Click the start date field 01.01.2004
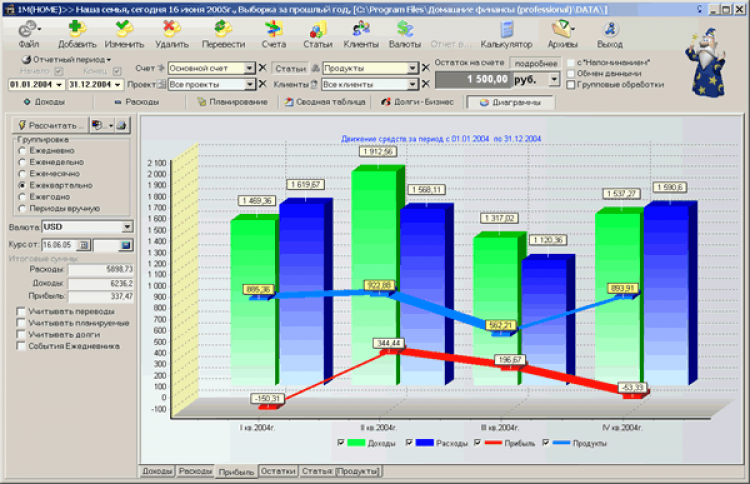The image size is (750, 484). click(31, 85)
